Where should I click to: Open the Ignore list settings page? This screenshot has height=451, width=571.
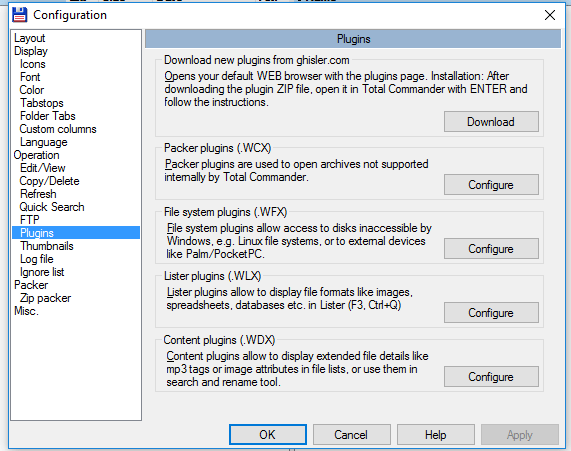(42, 272)
